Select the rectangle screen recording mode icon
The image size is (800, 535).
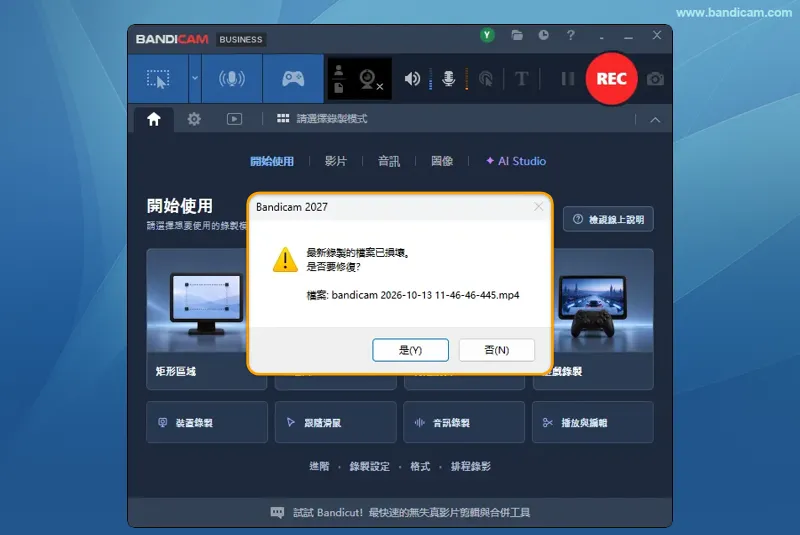click(x=158, y=79)
